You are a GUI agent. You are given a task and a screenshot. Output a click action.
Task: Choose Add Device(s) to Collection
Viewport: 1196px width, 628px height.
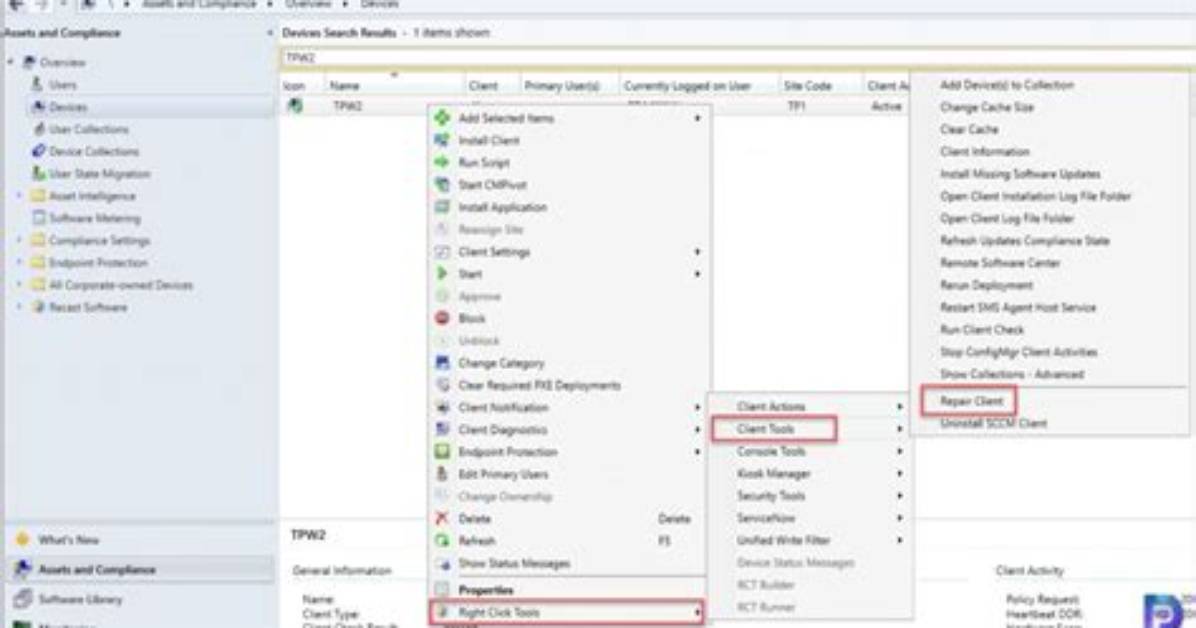(x=1007, y=85)
